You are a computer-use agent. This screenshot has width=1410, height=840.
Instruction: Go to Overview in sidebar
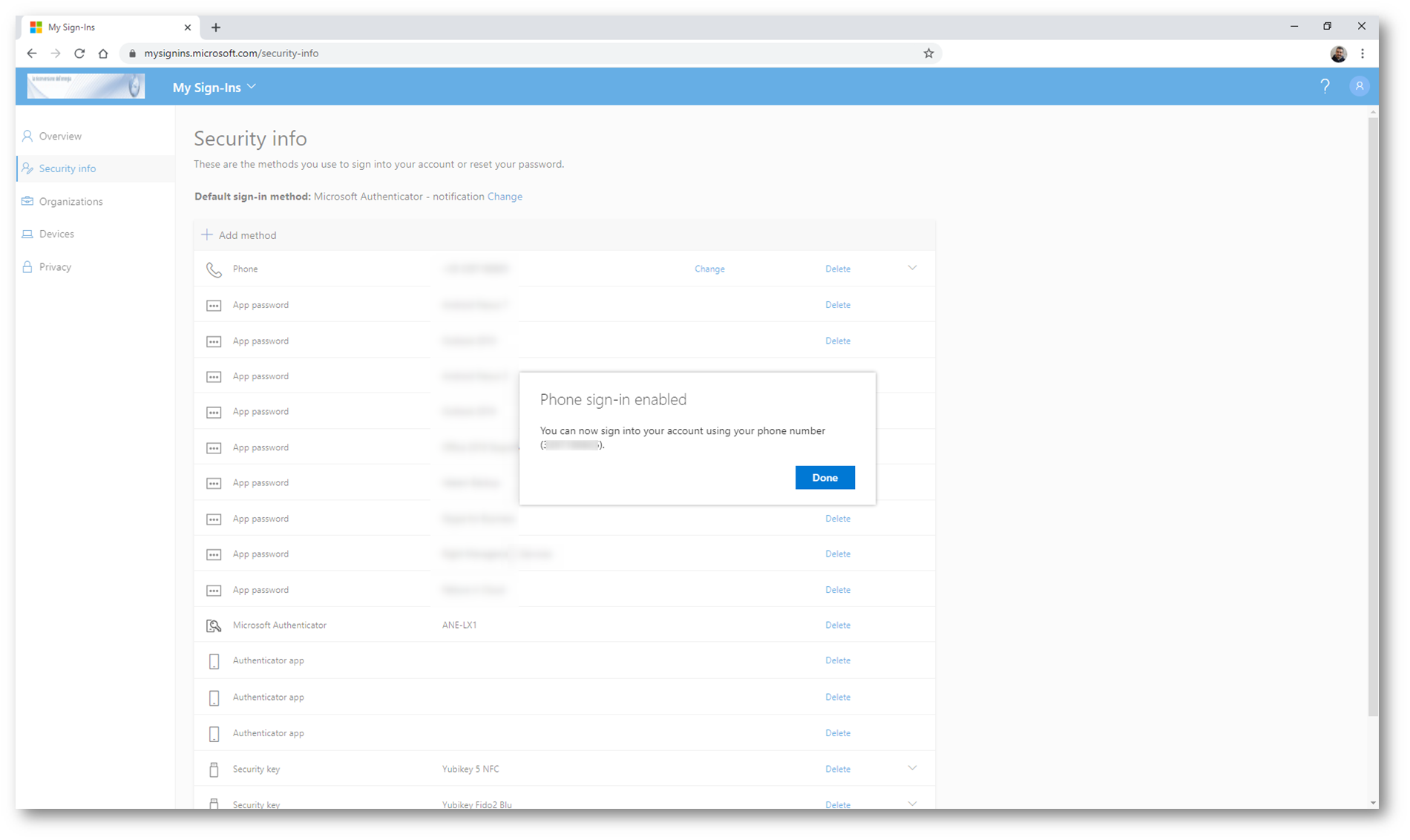click(x=95, y=137)
